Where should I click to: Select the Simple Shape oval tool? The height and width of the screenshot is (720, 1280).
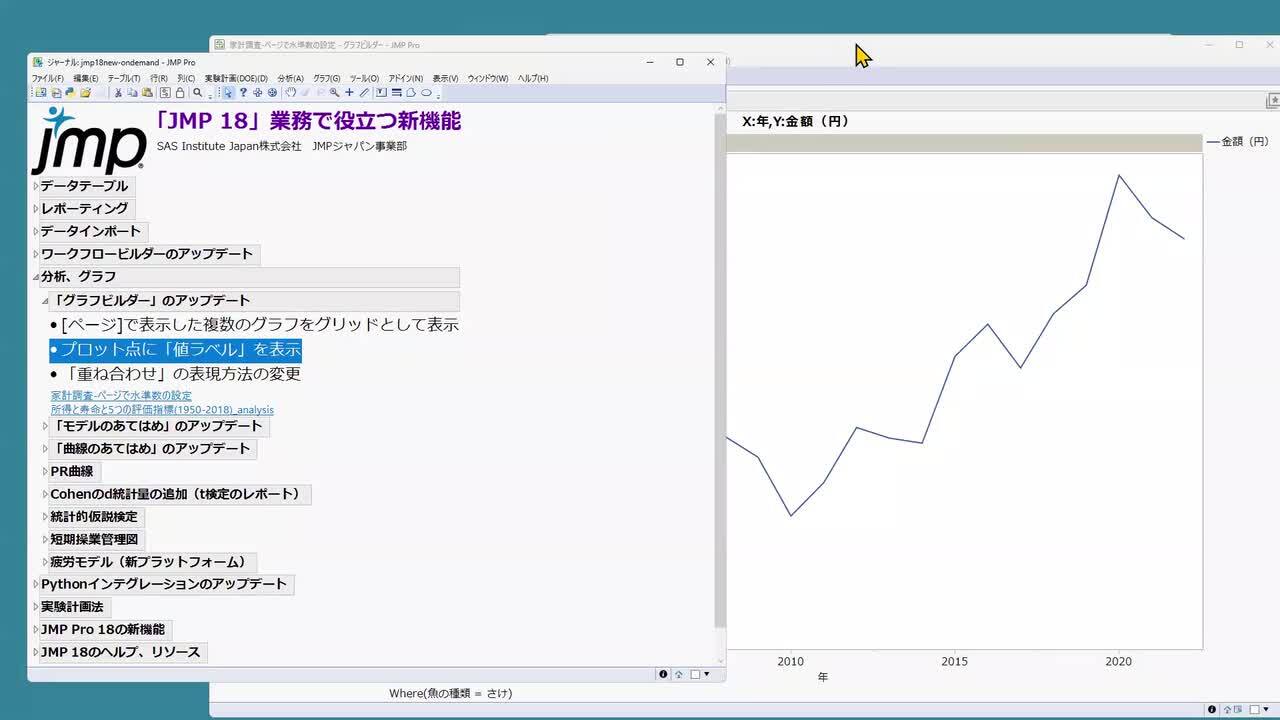pyautogui.click(x=426, y=92)
